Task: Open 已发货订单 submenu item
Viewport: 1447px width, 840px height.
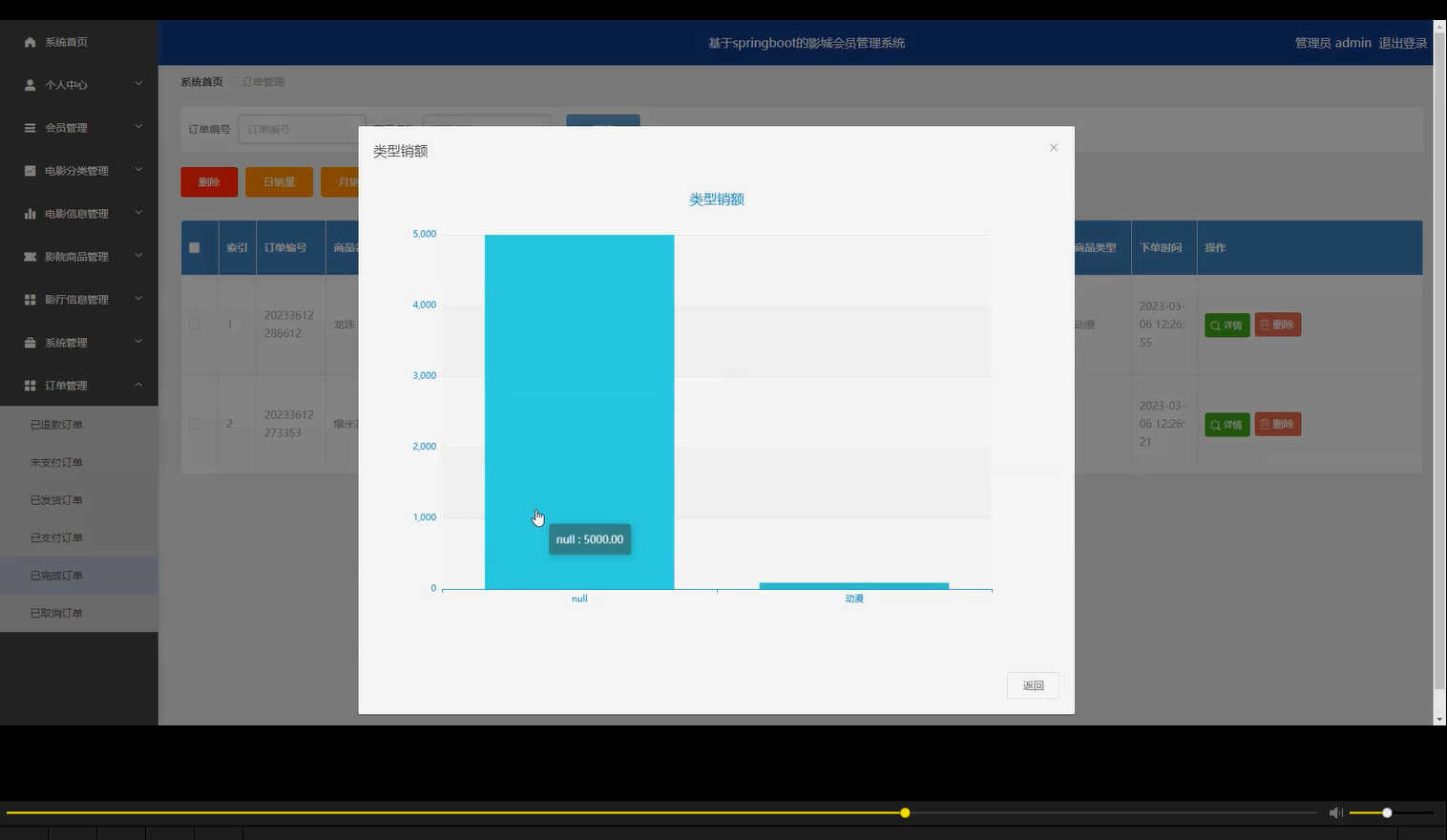Action: click(x=78, y=500)
